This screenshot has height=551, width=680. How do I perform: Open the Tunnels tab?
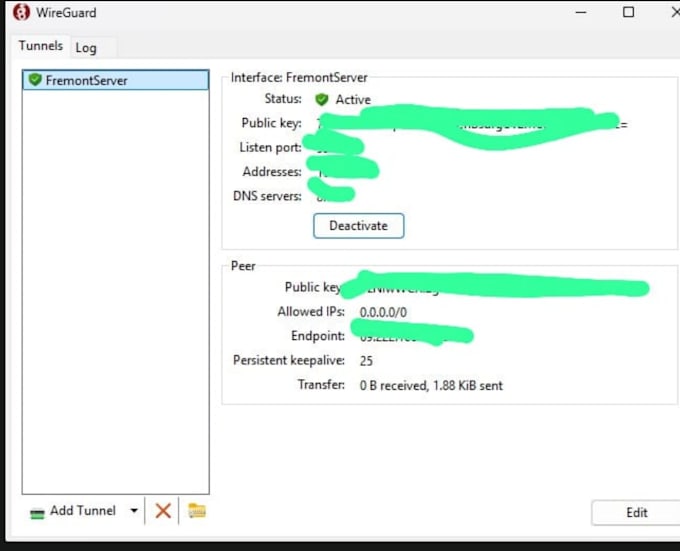41,46
